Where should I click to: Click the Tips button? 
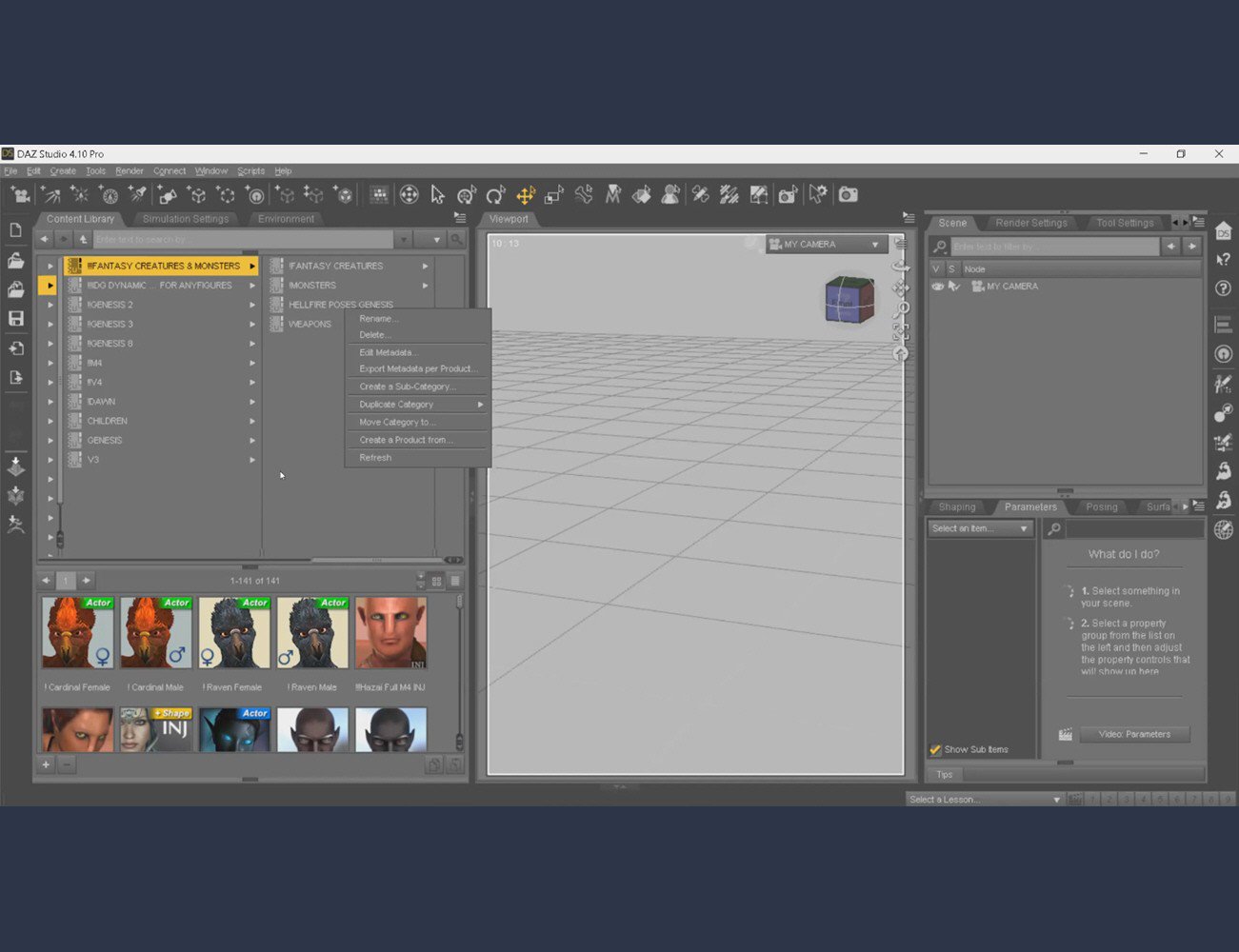(944, 775)
